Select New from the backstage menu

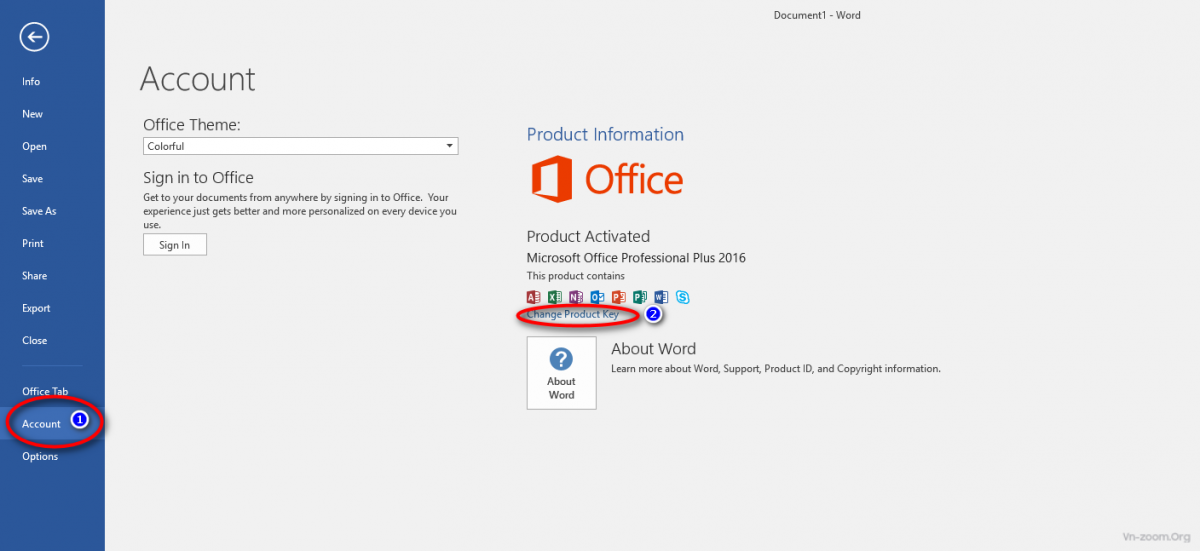32,114
